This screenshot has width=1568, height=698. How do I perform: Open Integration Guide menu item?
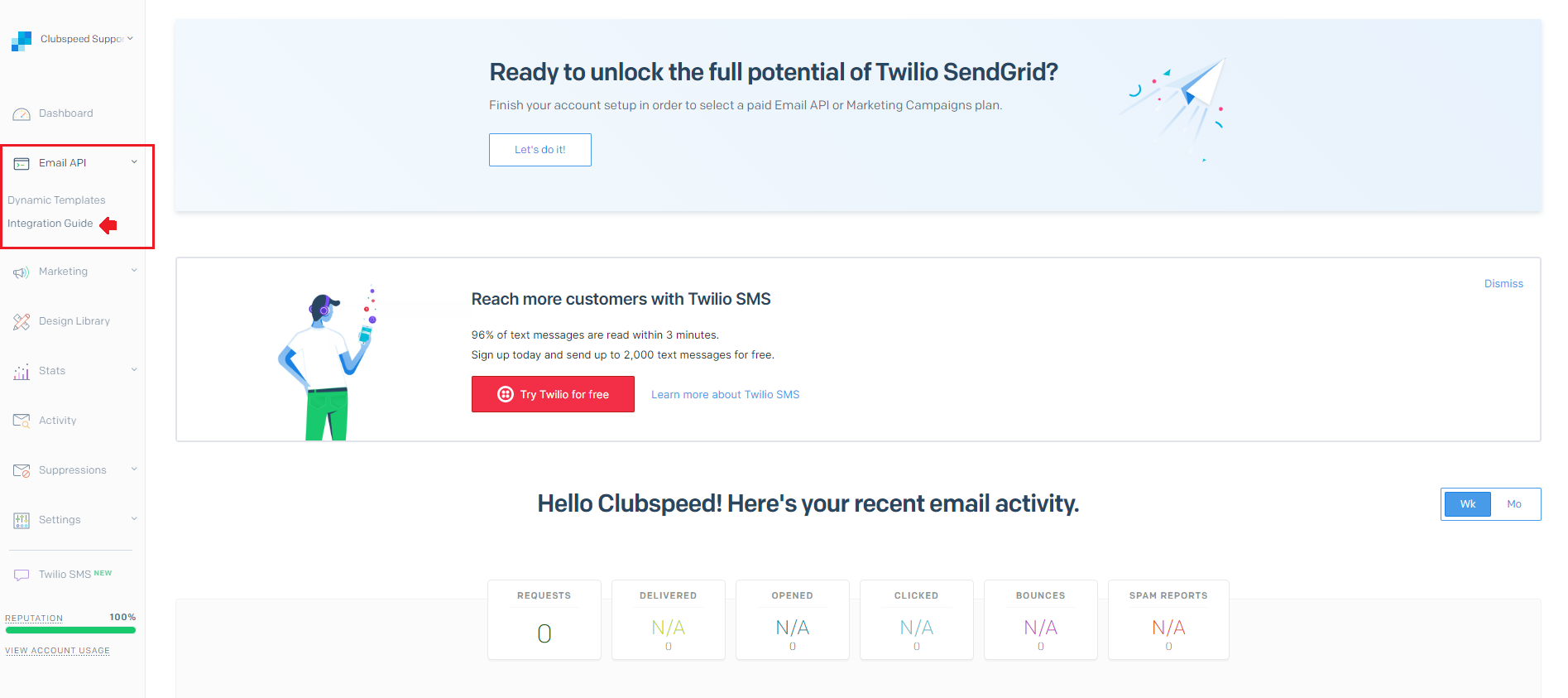[50, 224]
